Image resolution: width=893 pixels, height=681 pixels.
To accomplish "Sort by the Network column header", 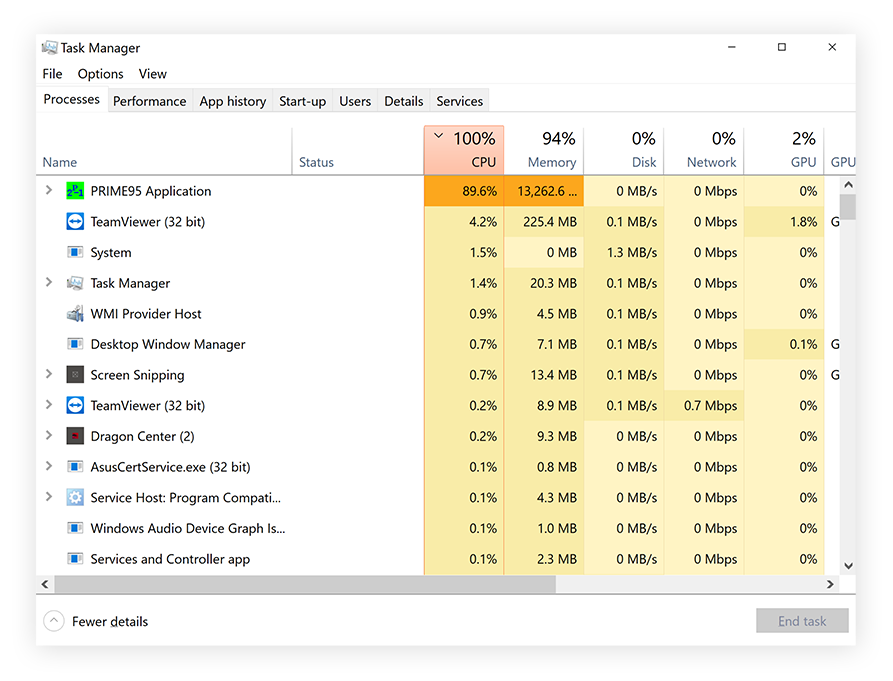I will coord(704,150).
